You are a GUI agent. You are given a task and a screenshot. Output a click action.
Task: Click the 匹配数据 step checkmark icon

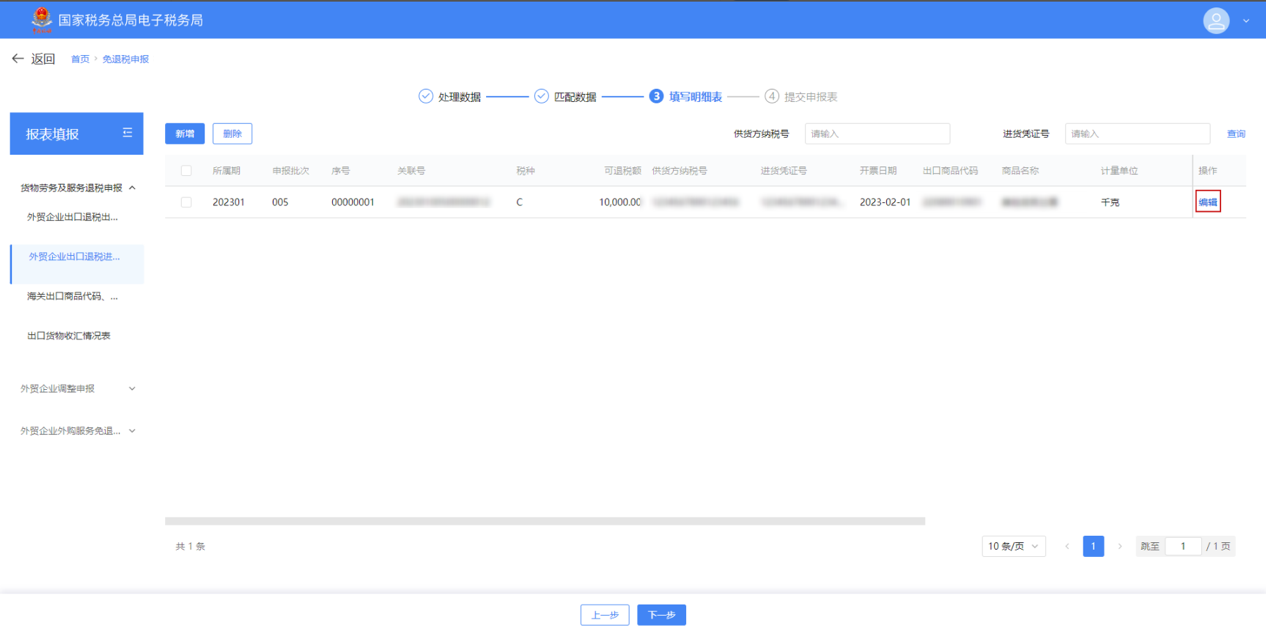click(x=541, y=96)
